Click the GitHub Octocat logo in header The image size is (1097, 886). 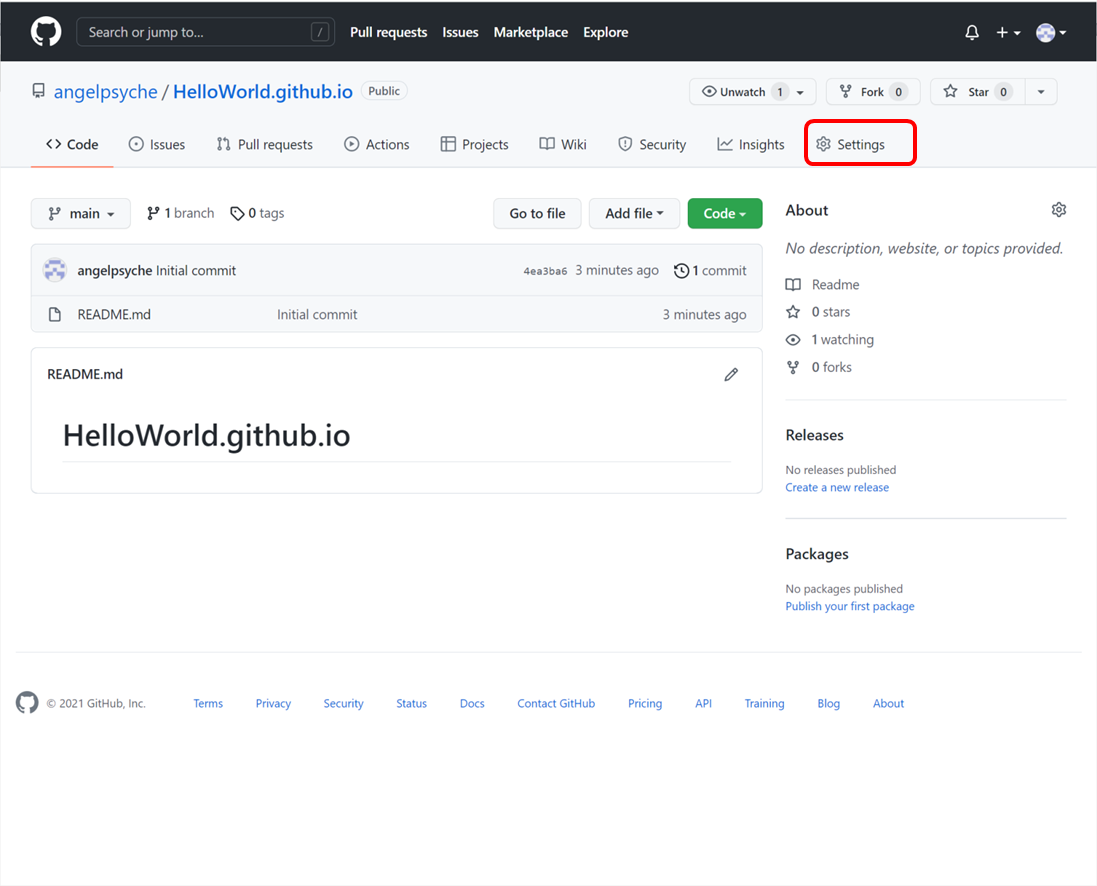46,32
